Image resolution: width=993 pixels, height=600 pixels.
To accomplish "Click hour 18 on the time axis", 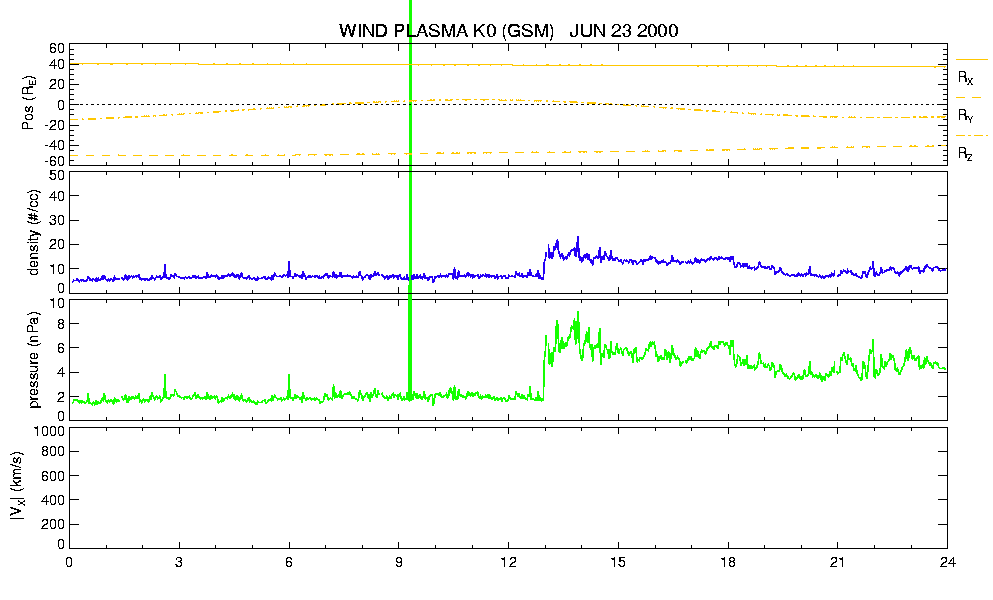I will 728,563.
